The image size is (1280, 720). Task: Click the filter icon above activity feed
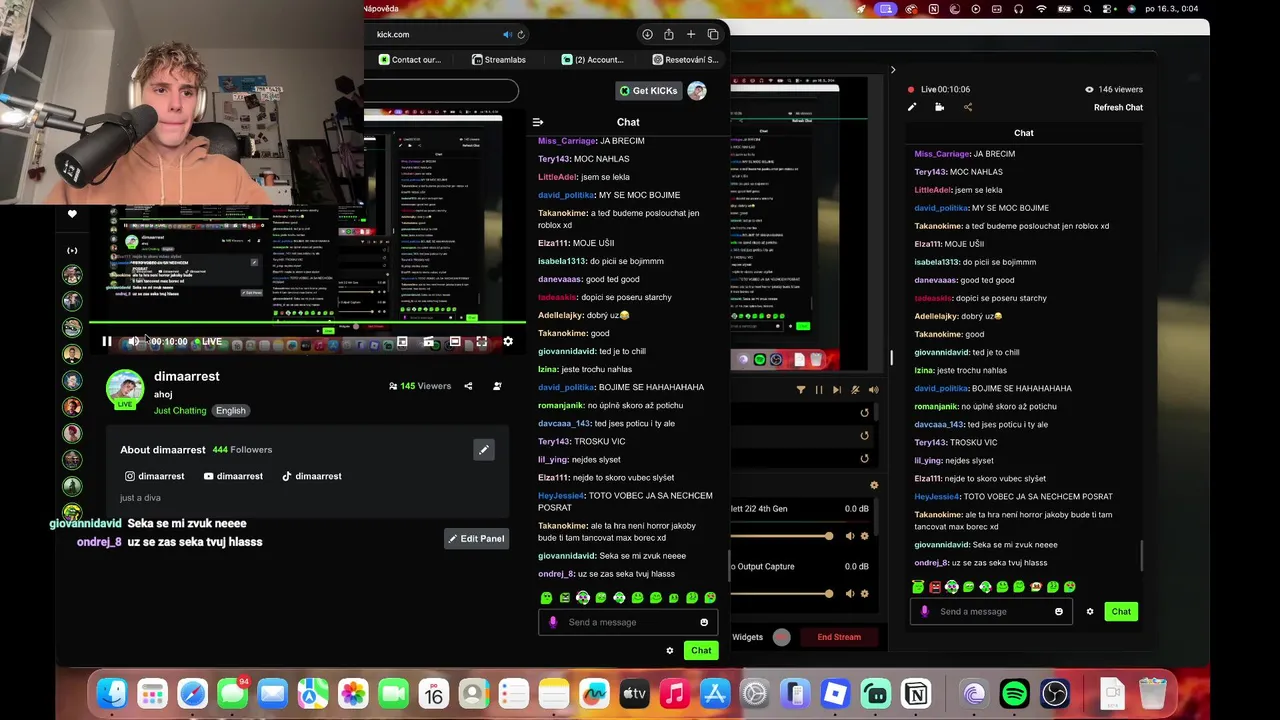click(800, 390)
